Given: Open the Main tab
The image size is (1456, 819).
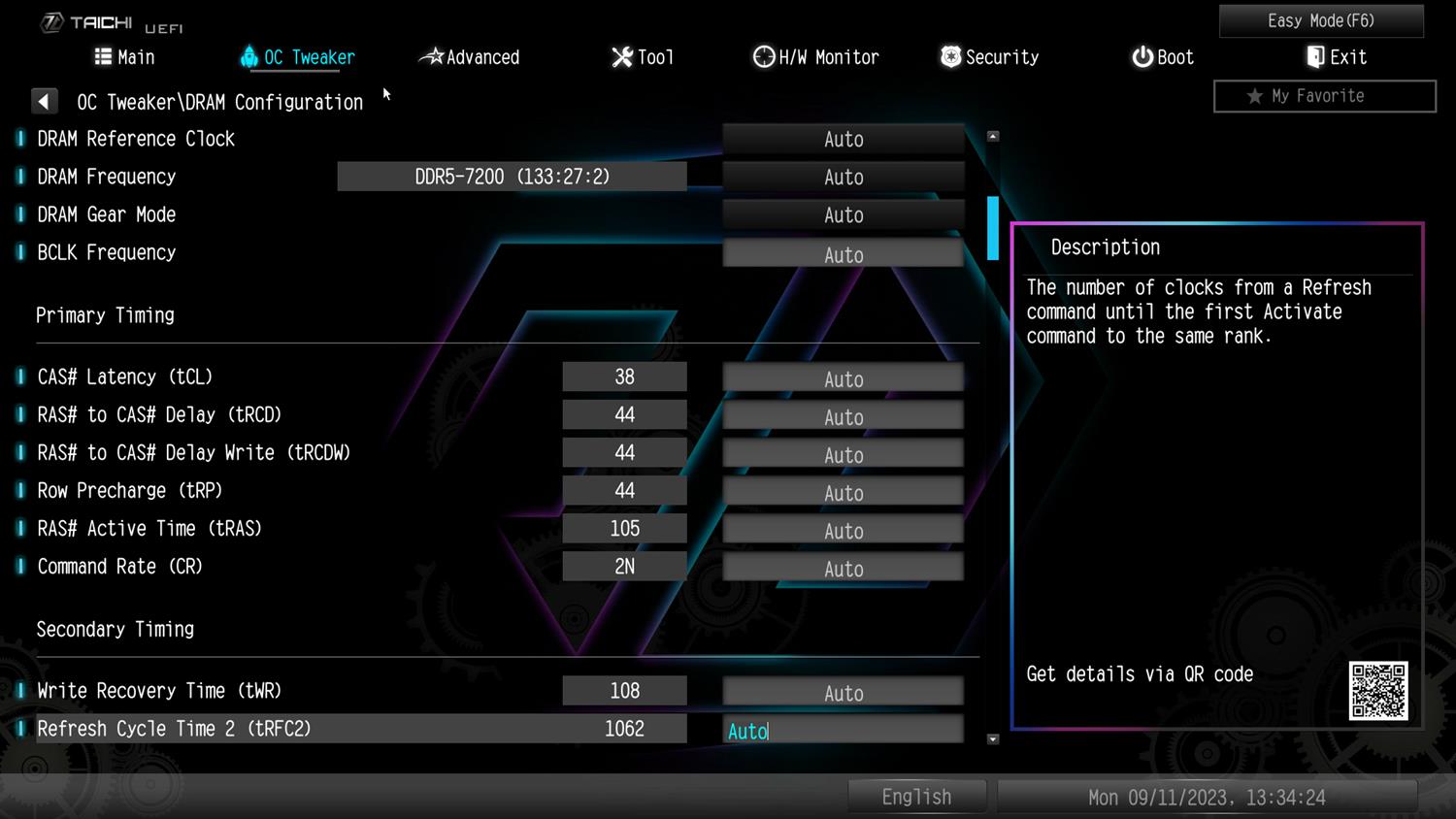Looking at the screenshot, I should tap(124, 57).
